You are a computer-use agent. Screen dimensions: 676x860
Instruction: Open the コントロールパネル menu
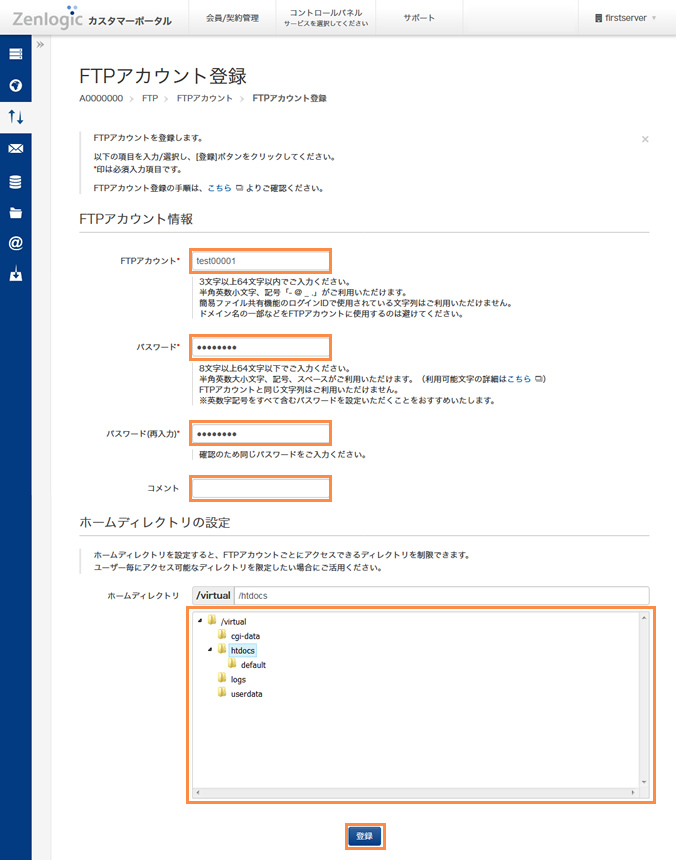(x=326, y=18)
